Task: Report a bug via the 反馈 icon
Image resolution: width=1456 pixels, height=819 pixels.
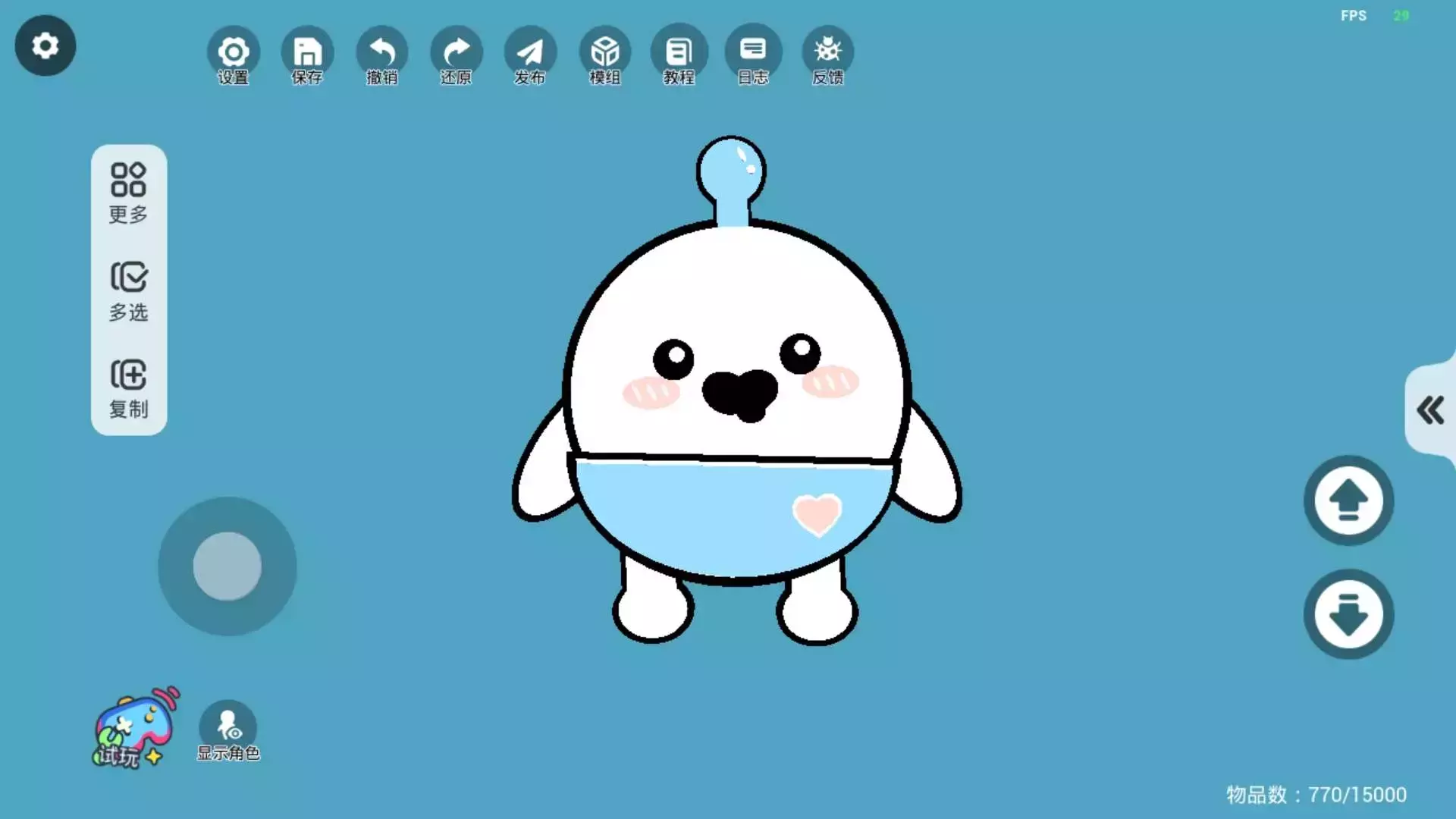Action: 827,55
